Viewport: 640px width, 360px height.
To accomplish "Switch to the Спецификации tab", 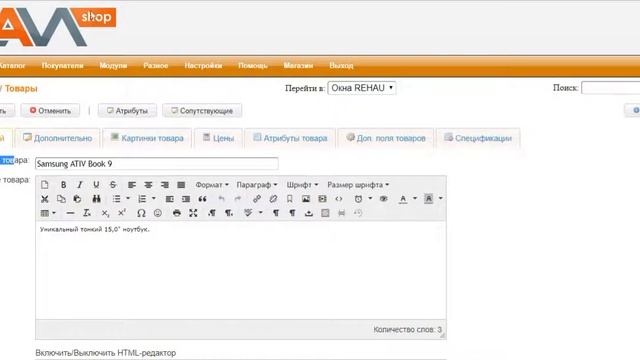I will 478,138.
